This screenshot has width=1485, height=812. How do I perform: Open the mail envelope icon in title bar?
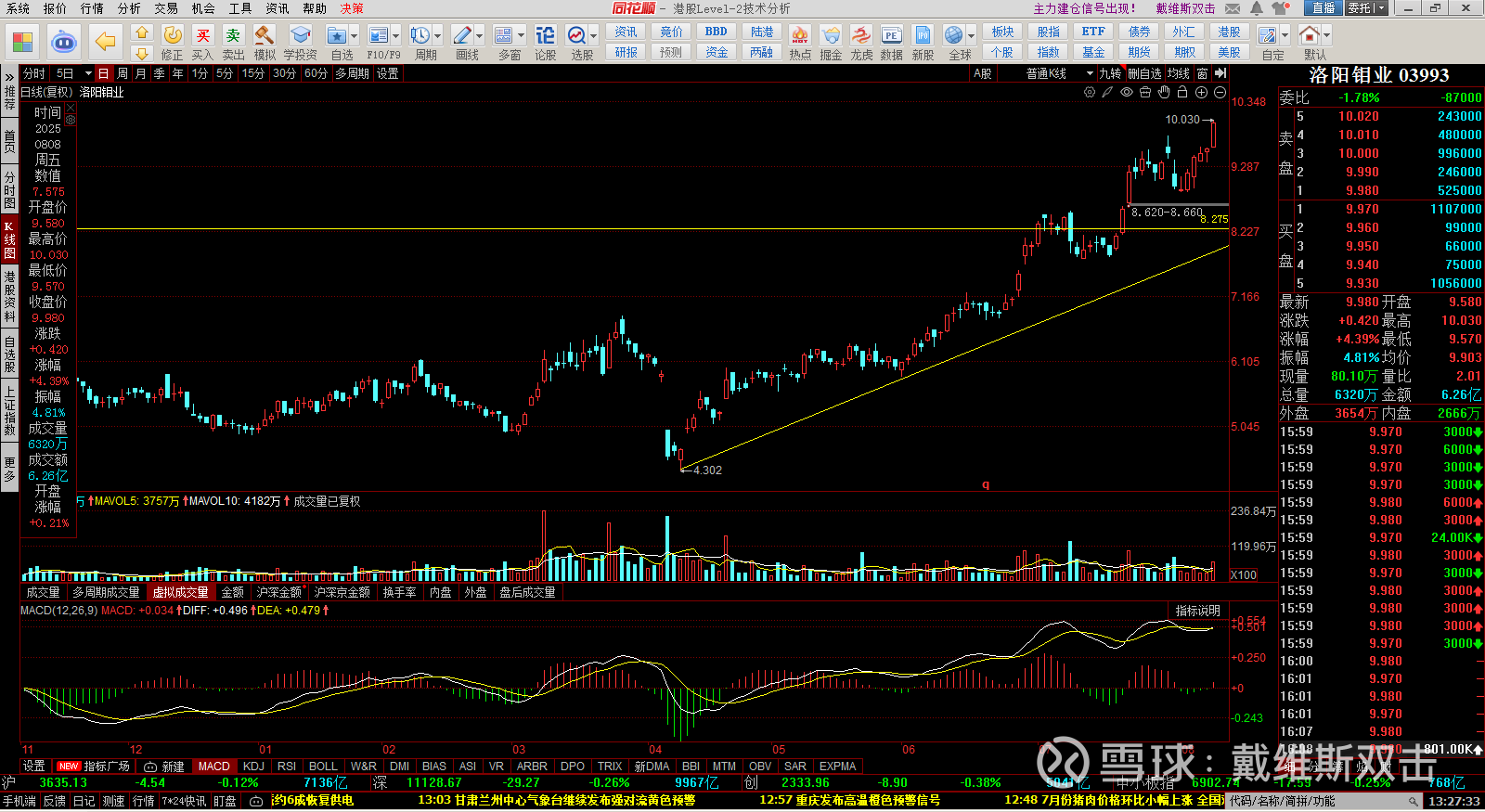tap(1233, 8)
